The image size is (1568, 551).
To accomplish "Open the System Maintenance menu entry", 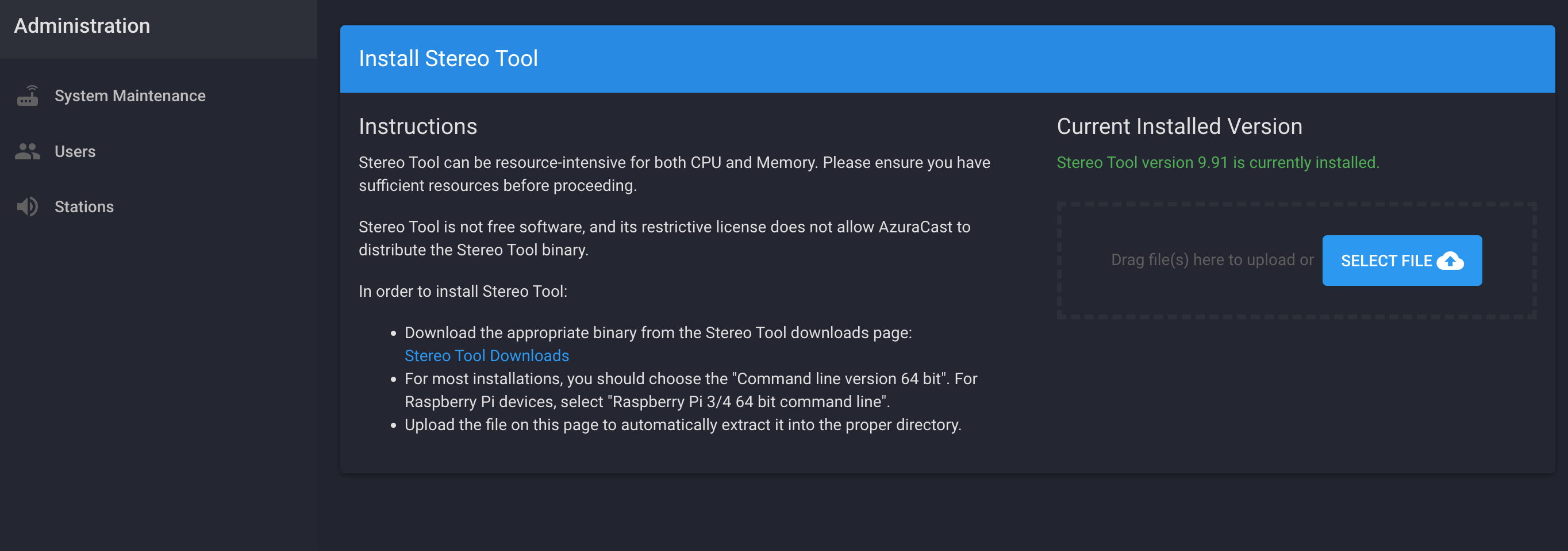I will tap(130, 95).
